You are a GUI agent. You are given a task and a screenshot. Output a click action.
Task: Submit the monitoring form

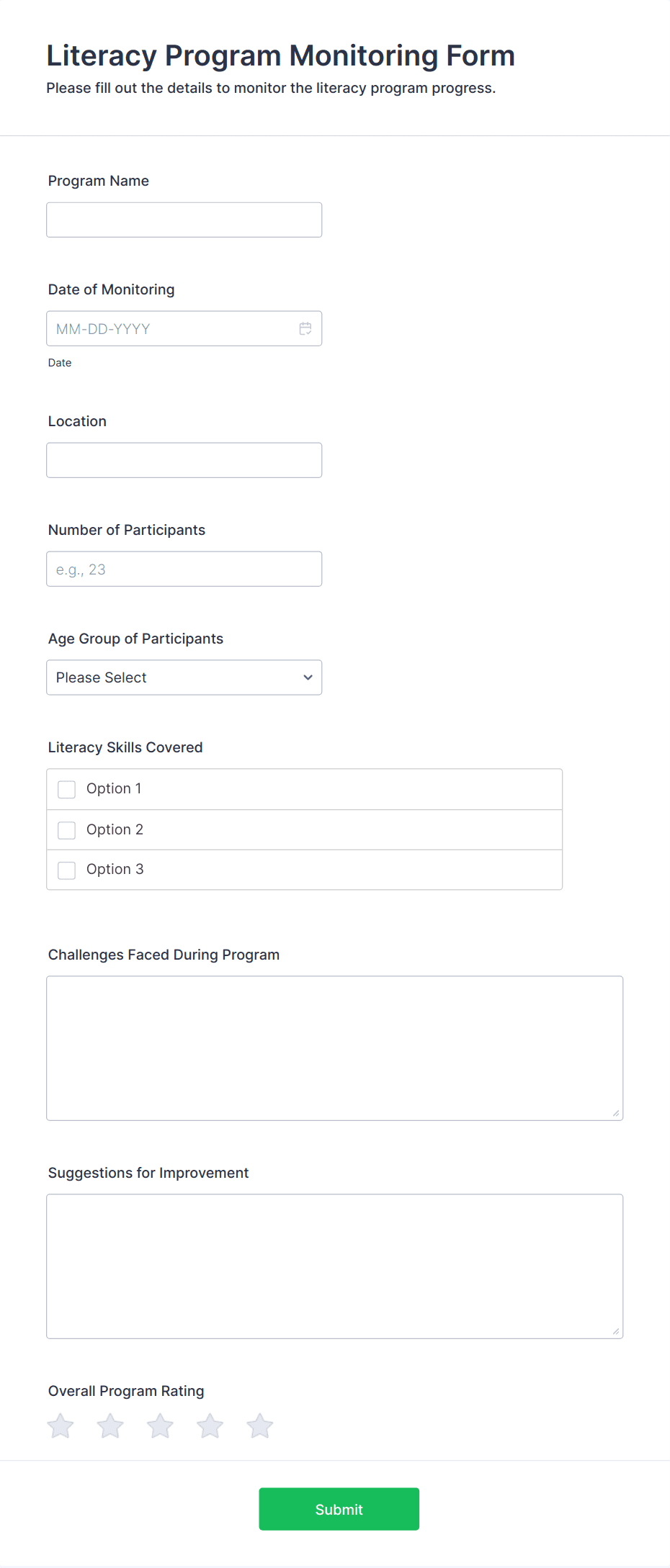[x=339, y=1509]
